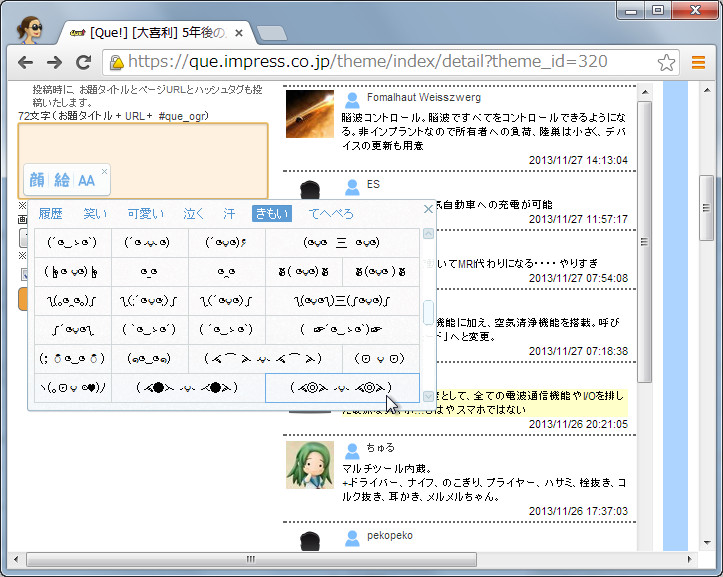Close the small 顔 絵 AA toolbar
Image resolution: width=723 pixels, height=577 pixels.
point(104,171)
